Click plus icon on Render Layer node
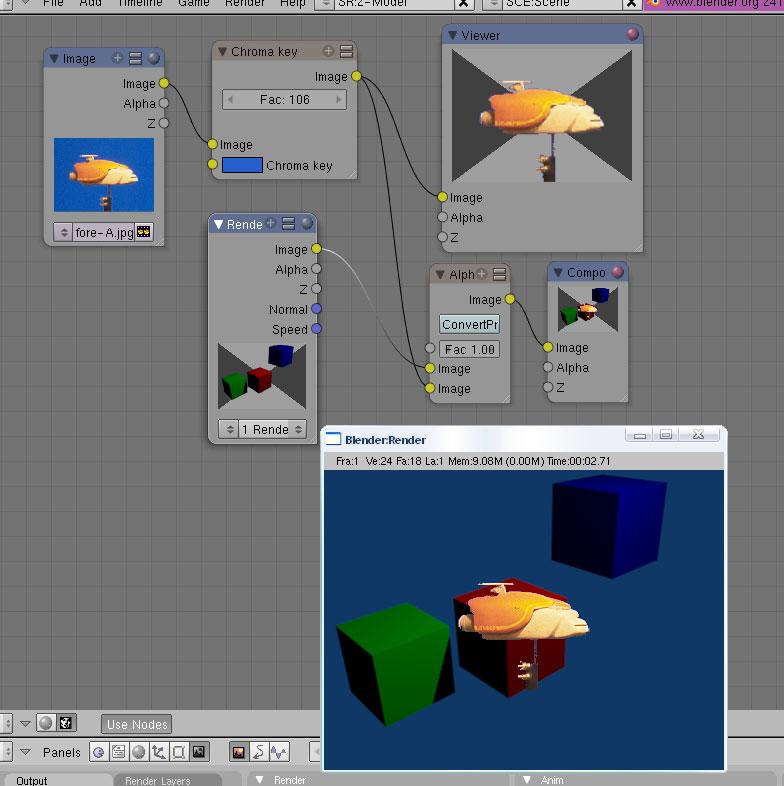 tap(270, 223)
